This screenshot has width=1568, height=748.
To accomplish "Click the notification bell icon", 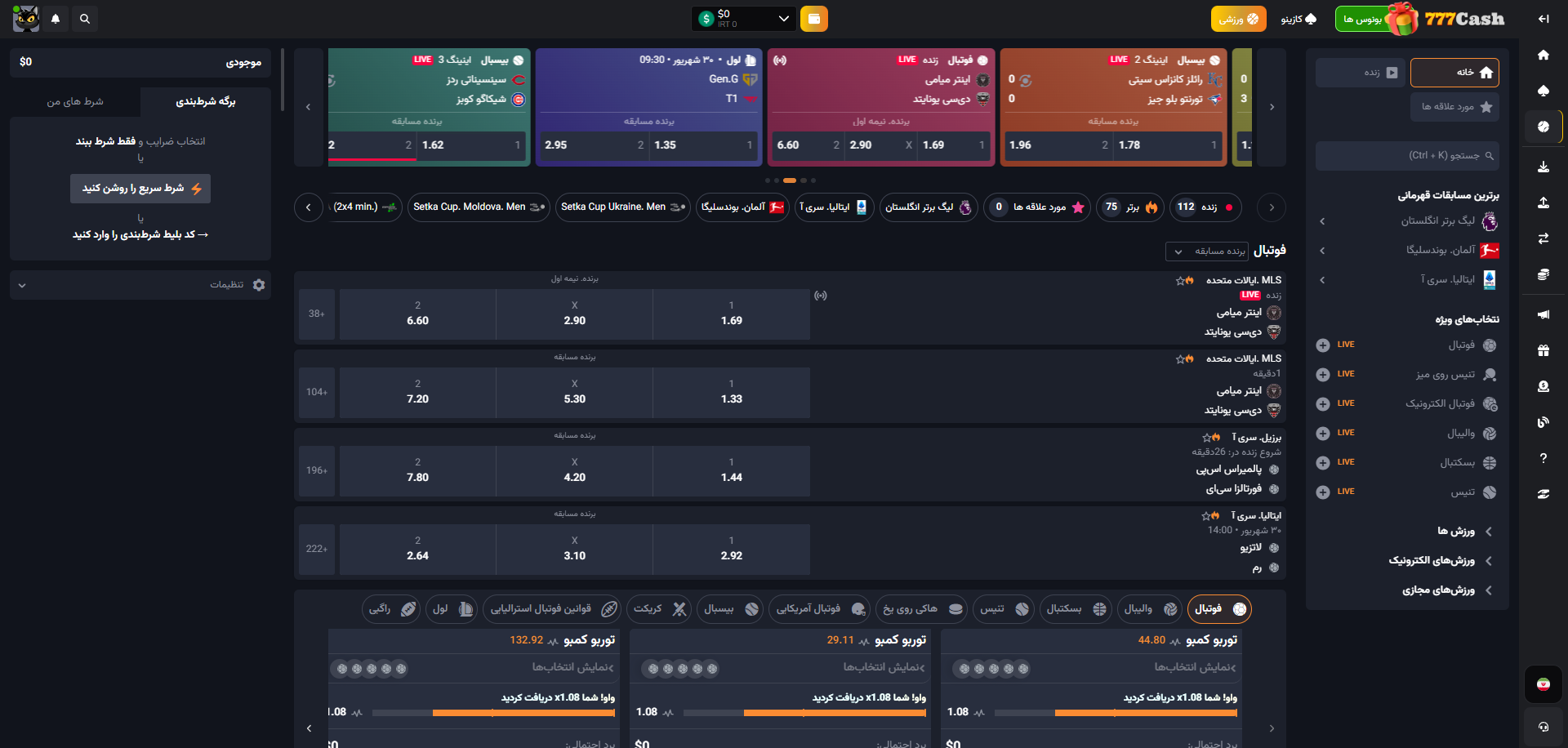I will 56,19.
